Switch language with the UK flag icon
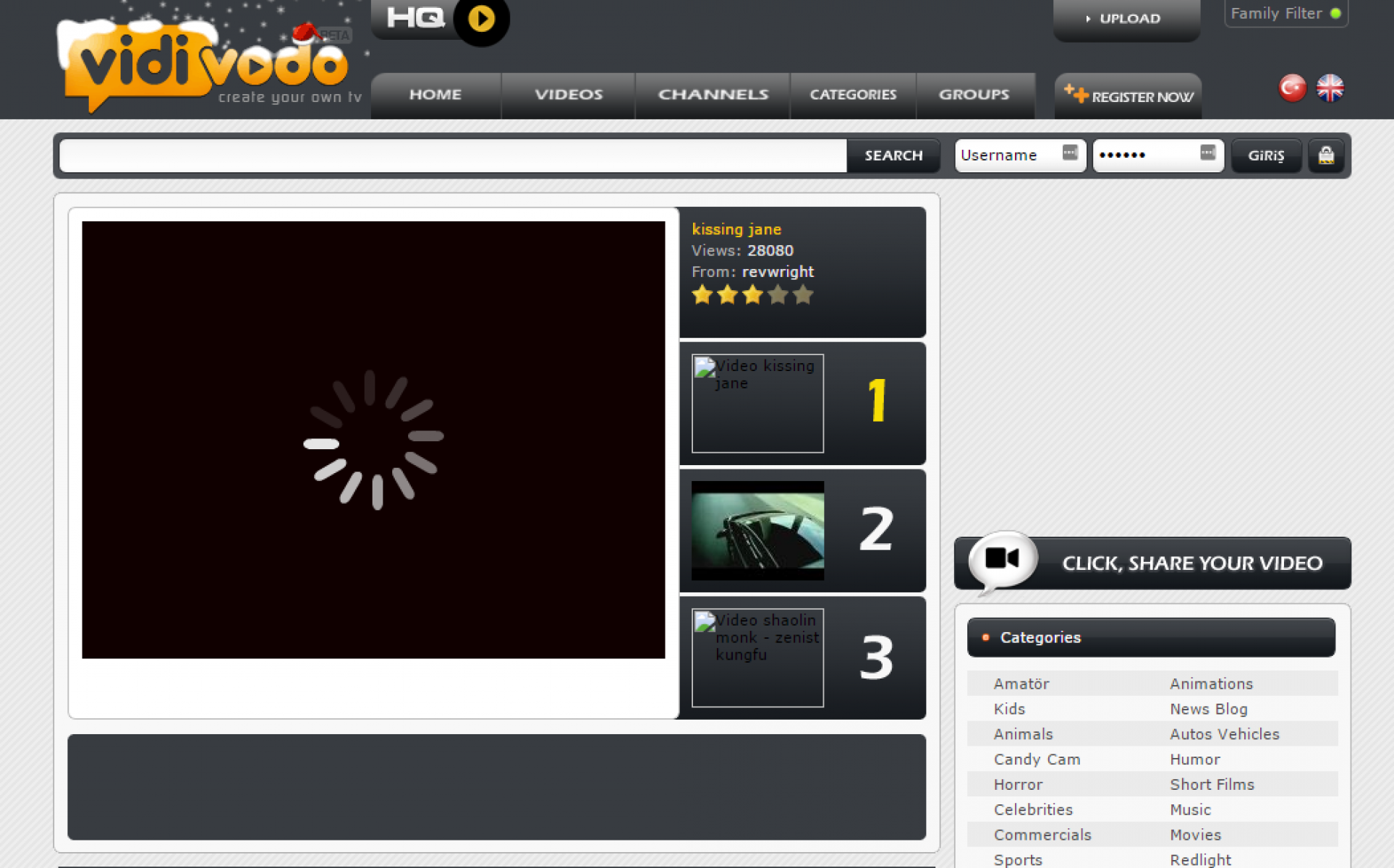The height and width of the screenshot is (868, 1394). (x=1330, y=88)
